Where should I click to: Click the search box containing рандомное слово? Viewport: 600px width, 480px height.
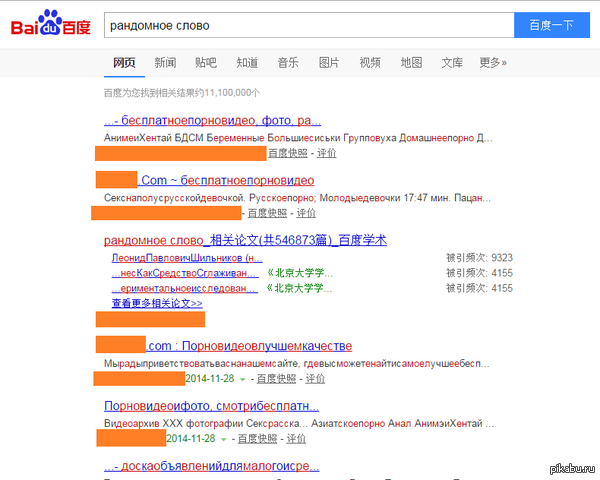(309, 25)
